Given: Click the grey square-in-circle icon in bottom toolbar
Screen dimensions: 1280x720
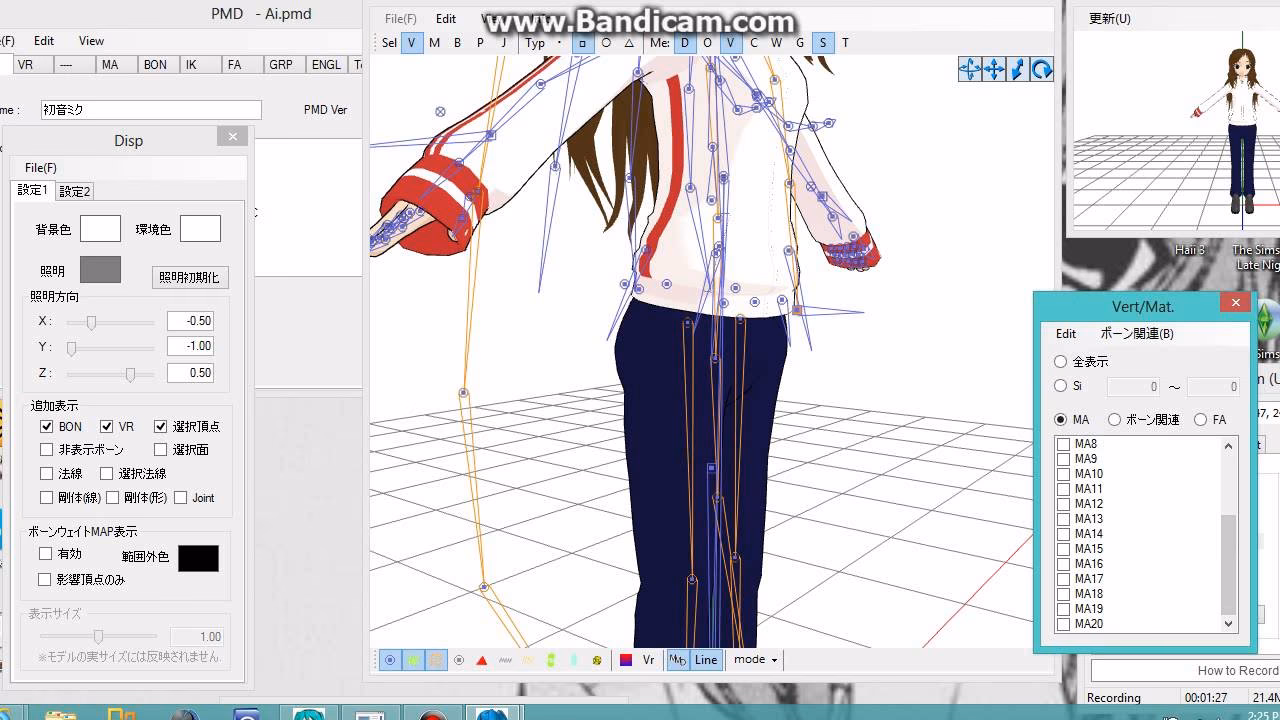Looking at the screenshot, I should tap(459, 660).
